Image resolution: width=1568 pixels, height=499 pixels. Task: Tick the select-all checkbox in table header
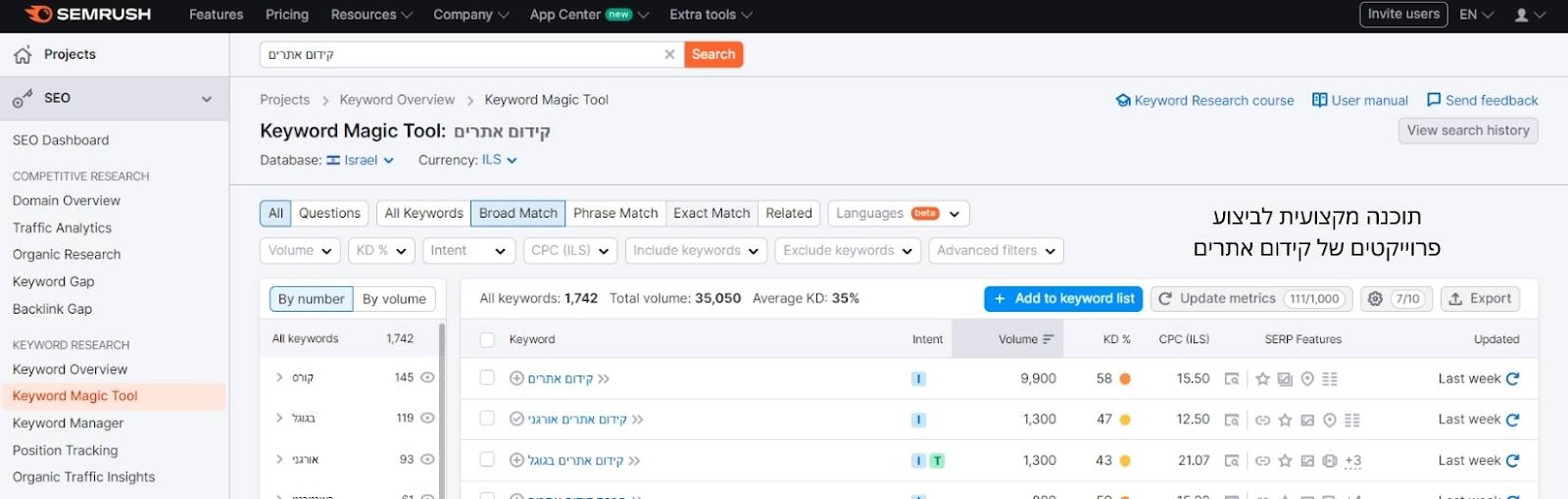tap(487, 339)
